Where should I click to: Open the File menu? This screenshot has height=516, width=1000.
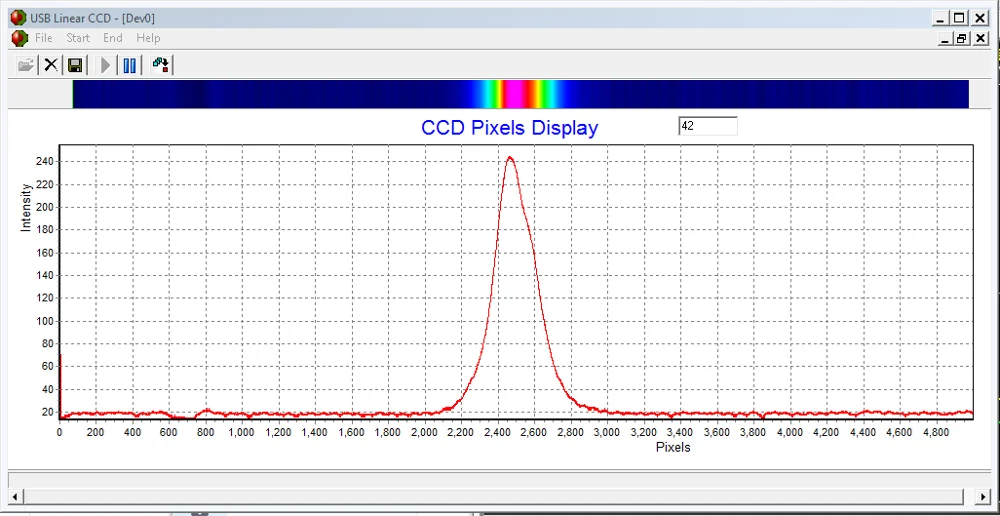[43, 38]
